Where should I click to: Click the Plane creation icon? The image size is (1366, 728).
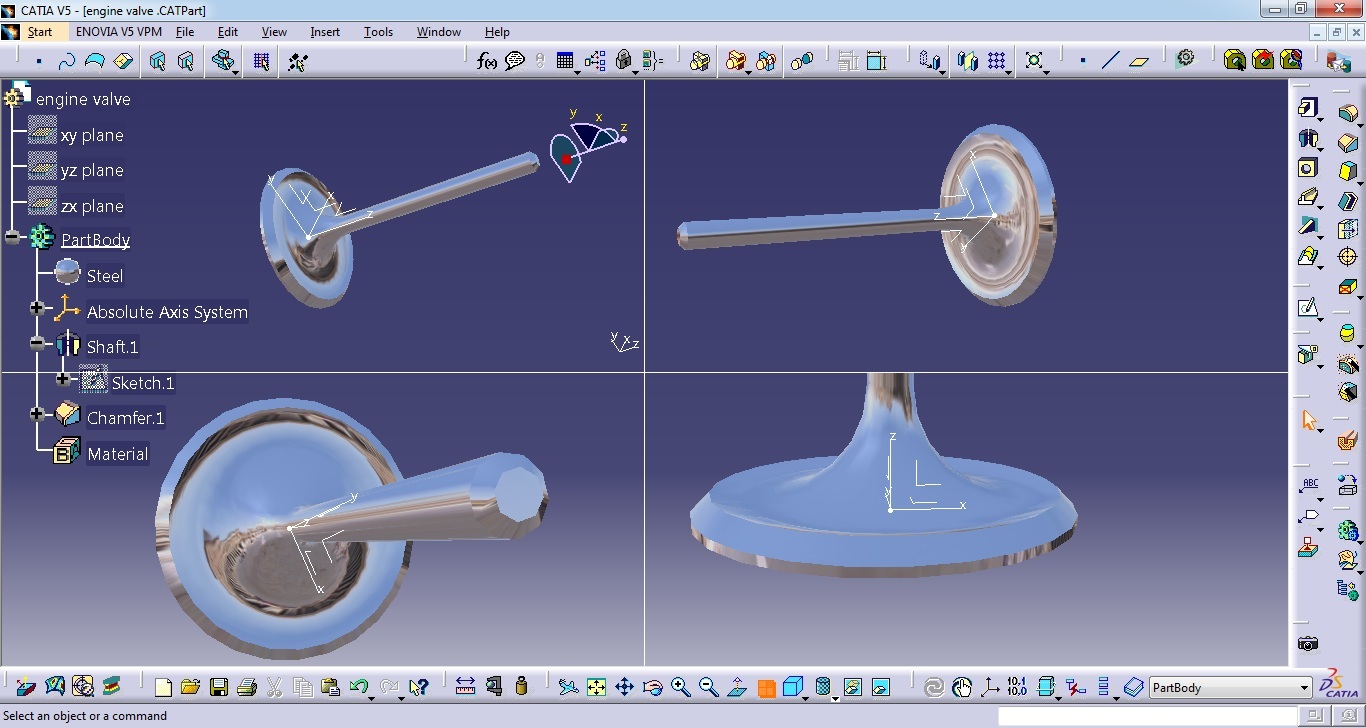click(1139, 61)
